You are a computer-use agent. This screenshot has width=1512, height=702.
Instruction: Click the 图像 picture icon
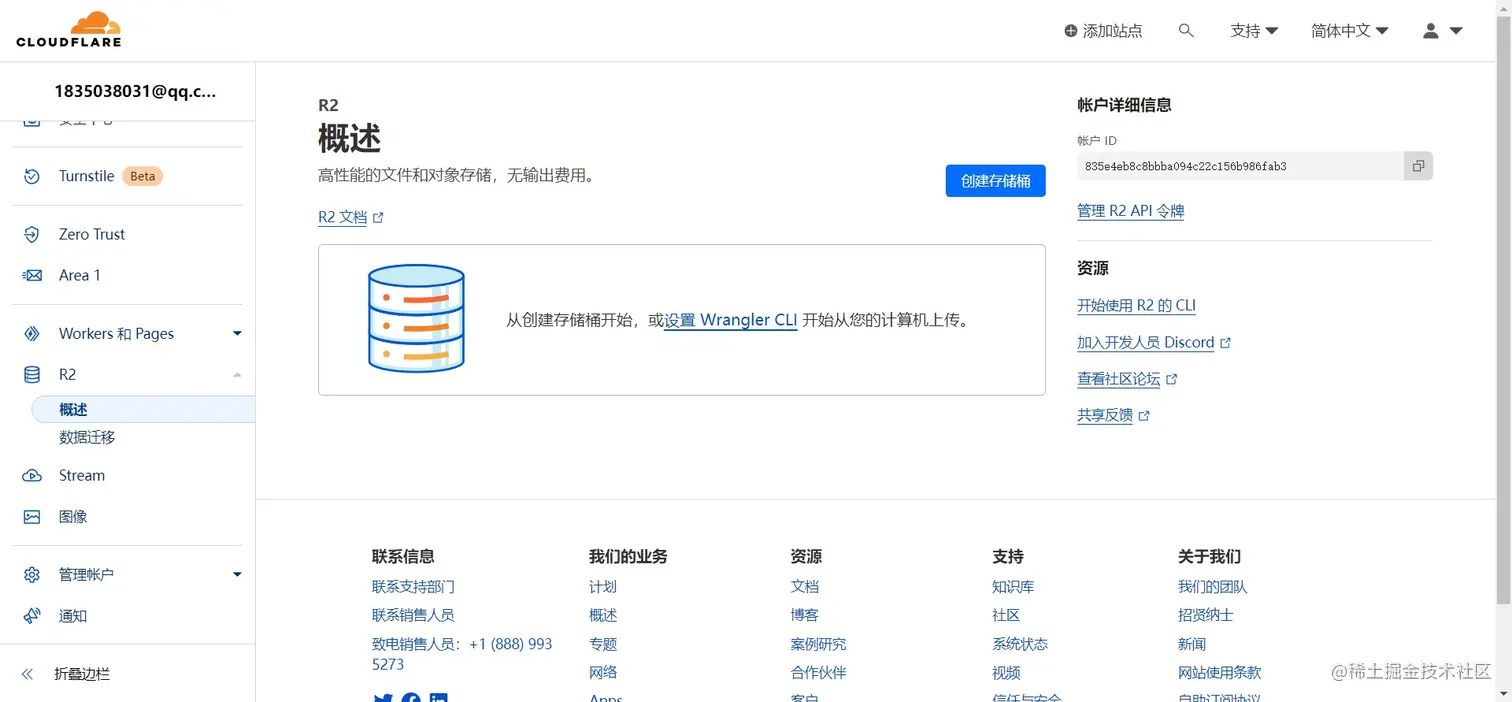pos(32,517)
